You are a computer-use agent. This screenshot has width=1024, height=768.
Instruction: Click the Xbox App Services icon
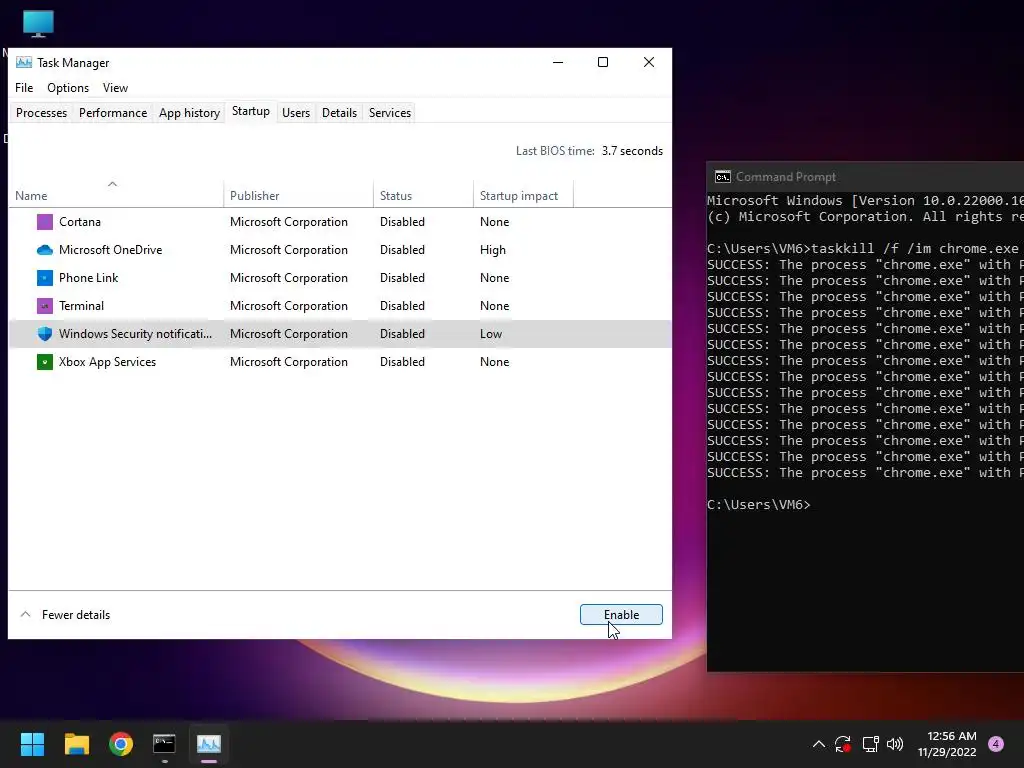[44, 362]
